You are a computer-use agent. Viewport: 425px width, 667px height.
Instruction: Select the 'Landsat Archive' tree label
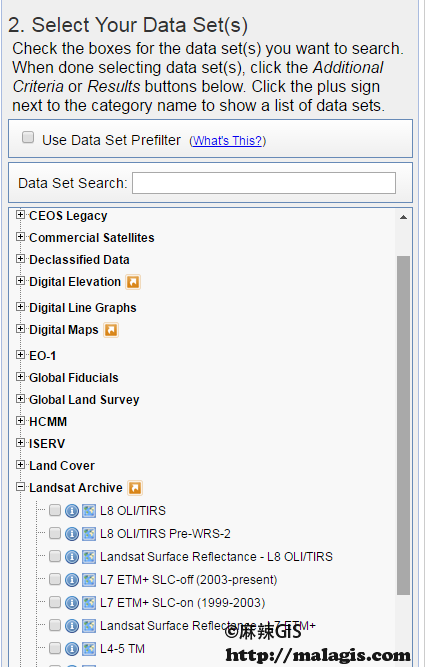pyautogui.click(x=76, y=488)
